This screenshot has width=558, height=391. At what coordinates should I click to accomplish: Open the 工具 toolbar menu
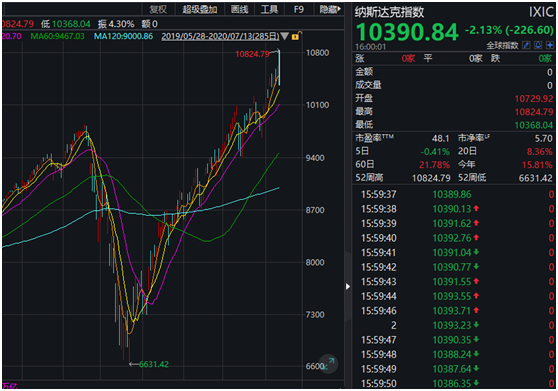269,9
